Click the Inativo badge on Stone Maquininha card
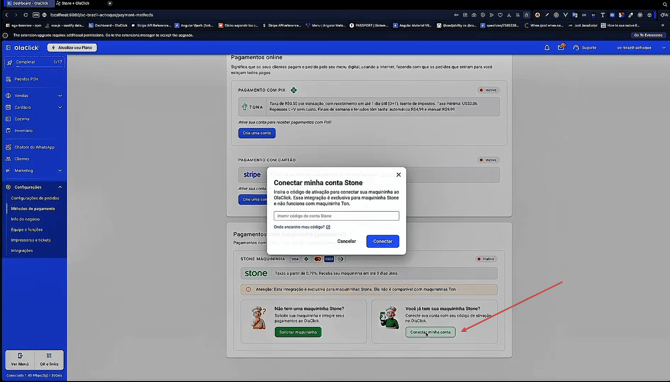The image size is (670, 382). point(486,259)
